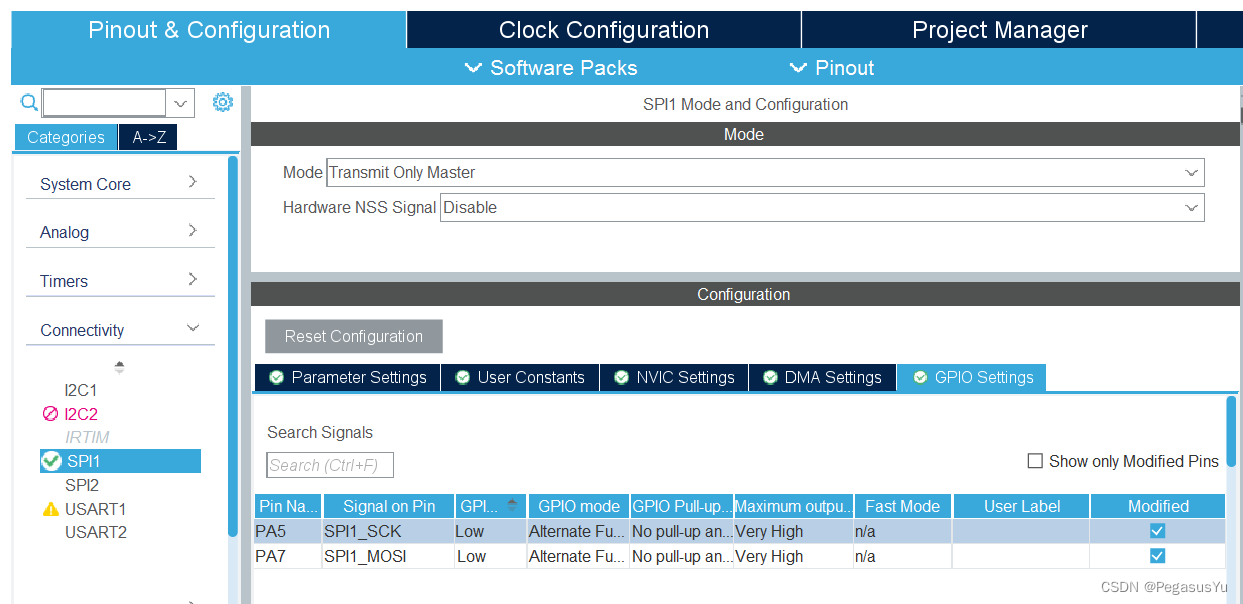Switch to Project Manager tab

pos(999,30)
